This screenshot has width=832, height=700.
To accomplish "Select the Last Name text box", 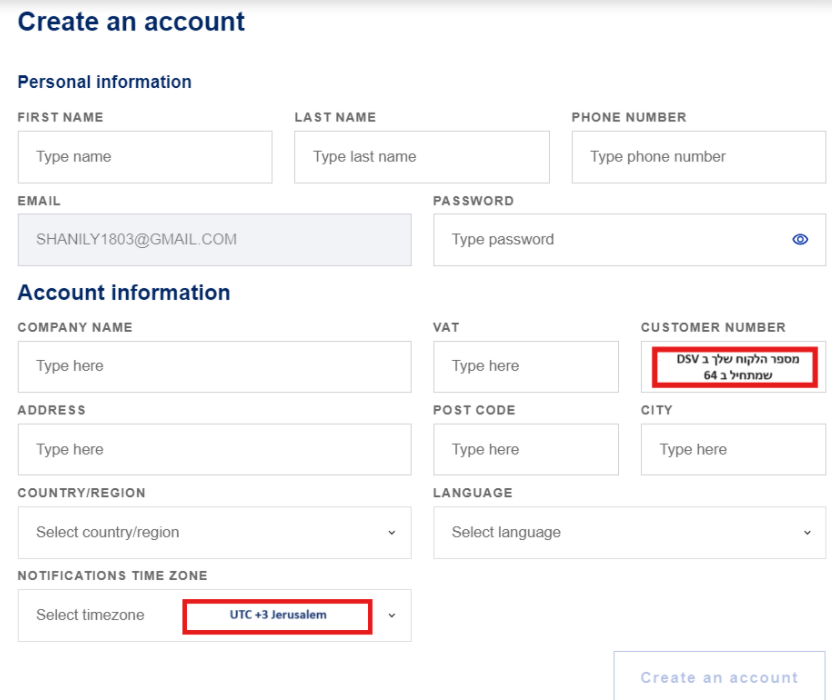I will pos(422,157).
